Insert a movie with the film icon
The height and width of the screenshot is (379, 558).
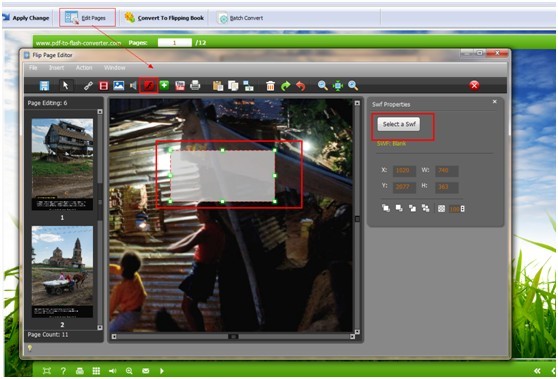click(104, 86)
